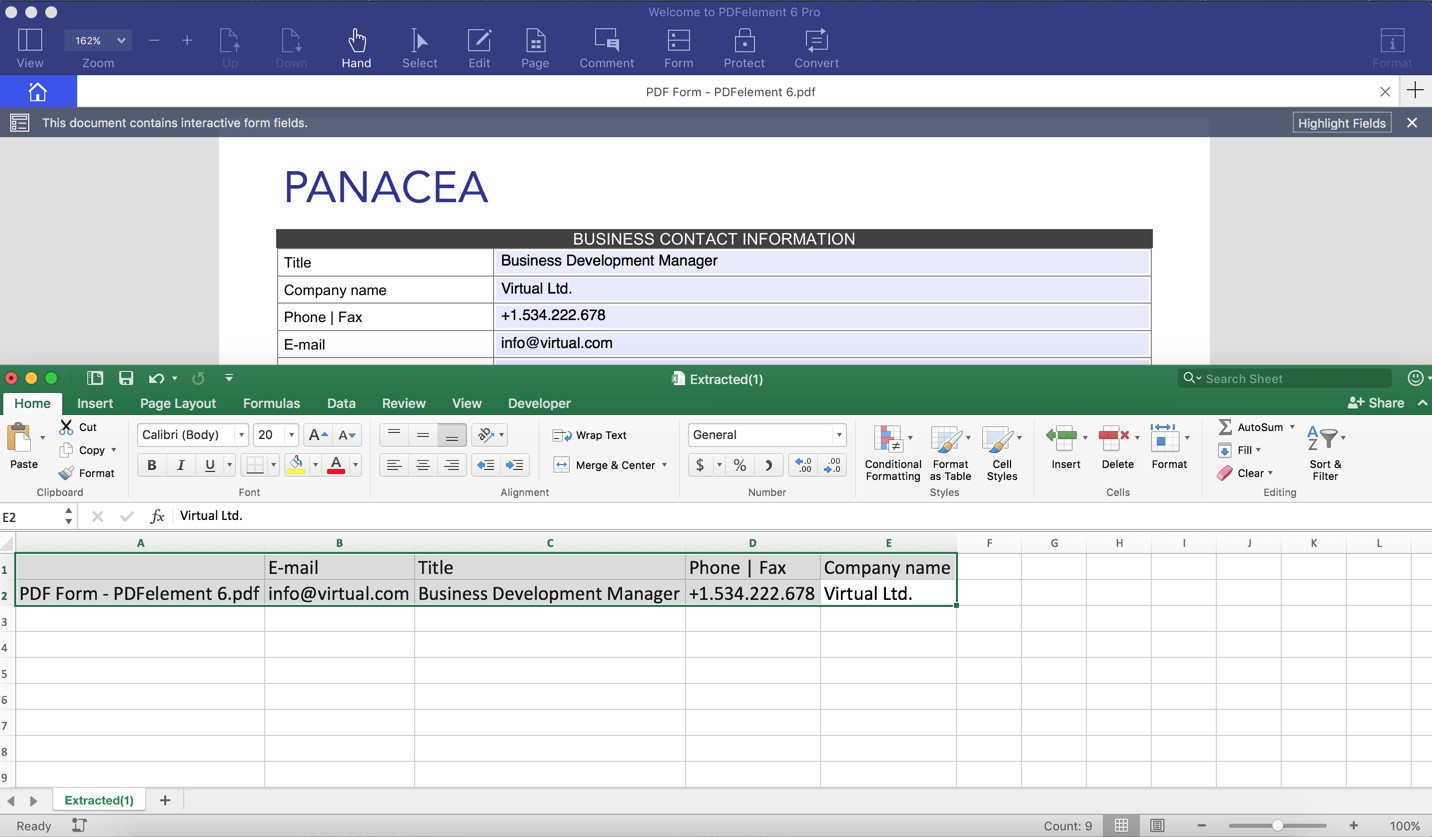
Task: Click the Protect lock icon
Action: [x=744, y=41]
